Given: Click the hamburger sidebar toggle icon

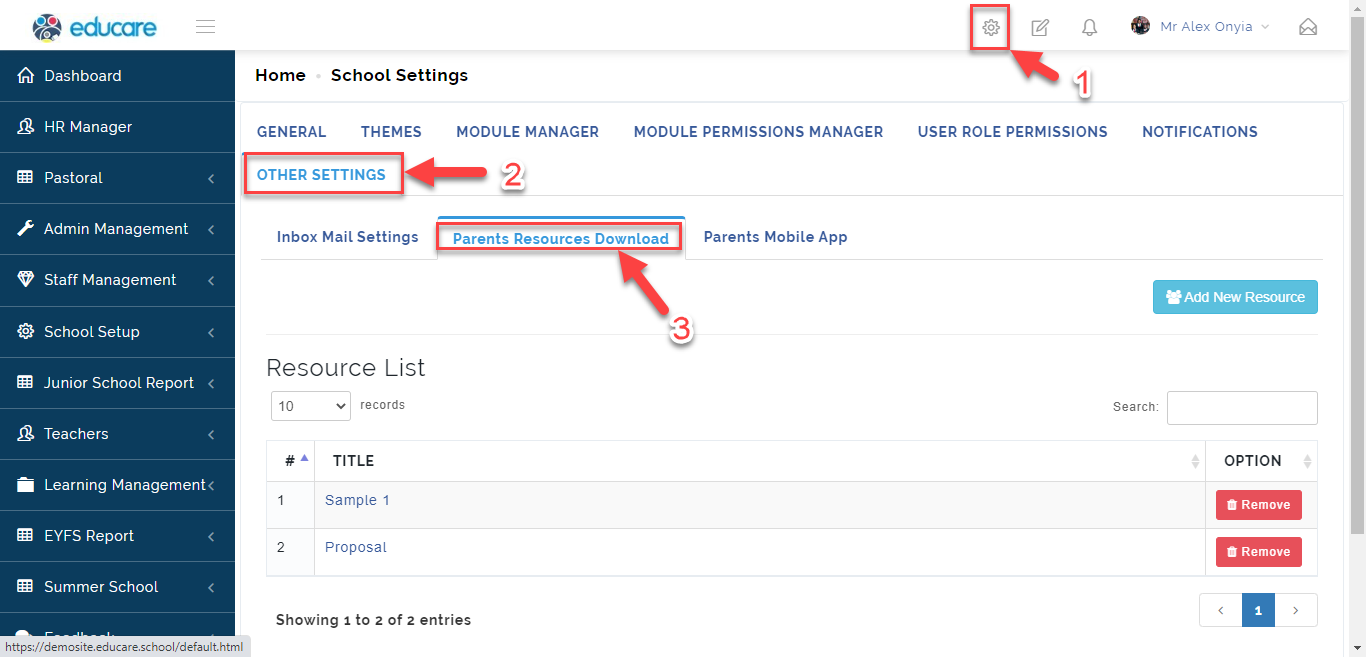Looking at the screenshot, I should click(206, 27).
